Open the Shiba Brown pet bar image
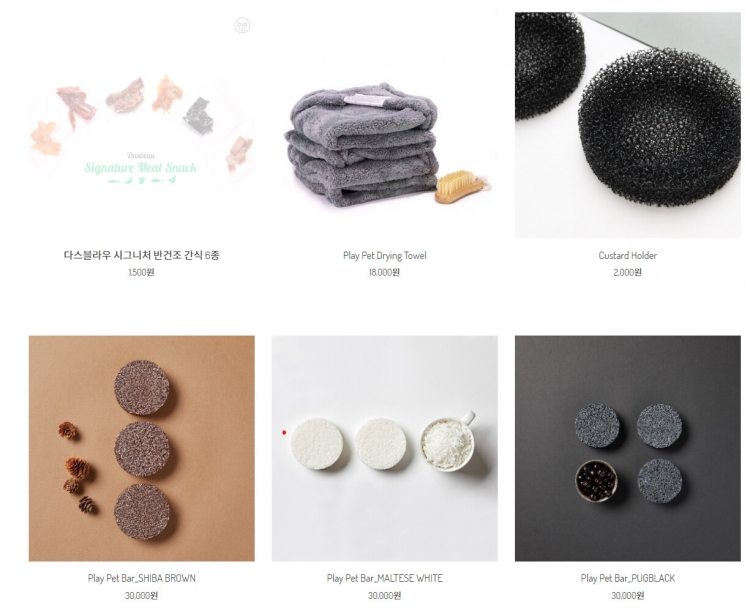The image size is (750, 616). [142, 448]
